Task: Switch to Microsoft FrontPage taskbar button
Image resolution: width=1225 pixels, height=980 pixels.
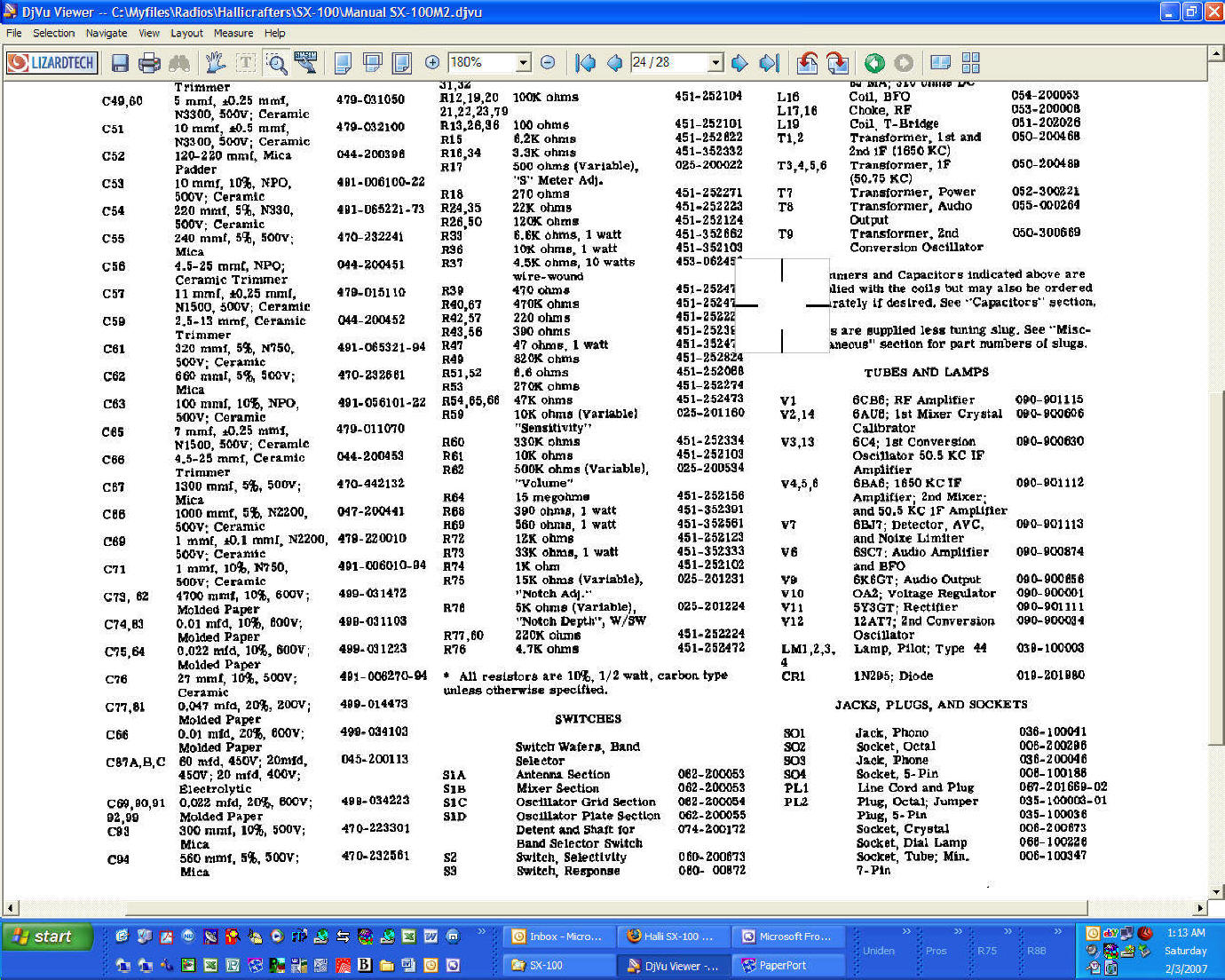Action: pyautogui.click(x=788, y=937)
